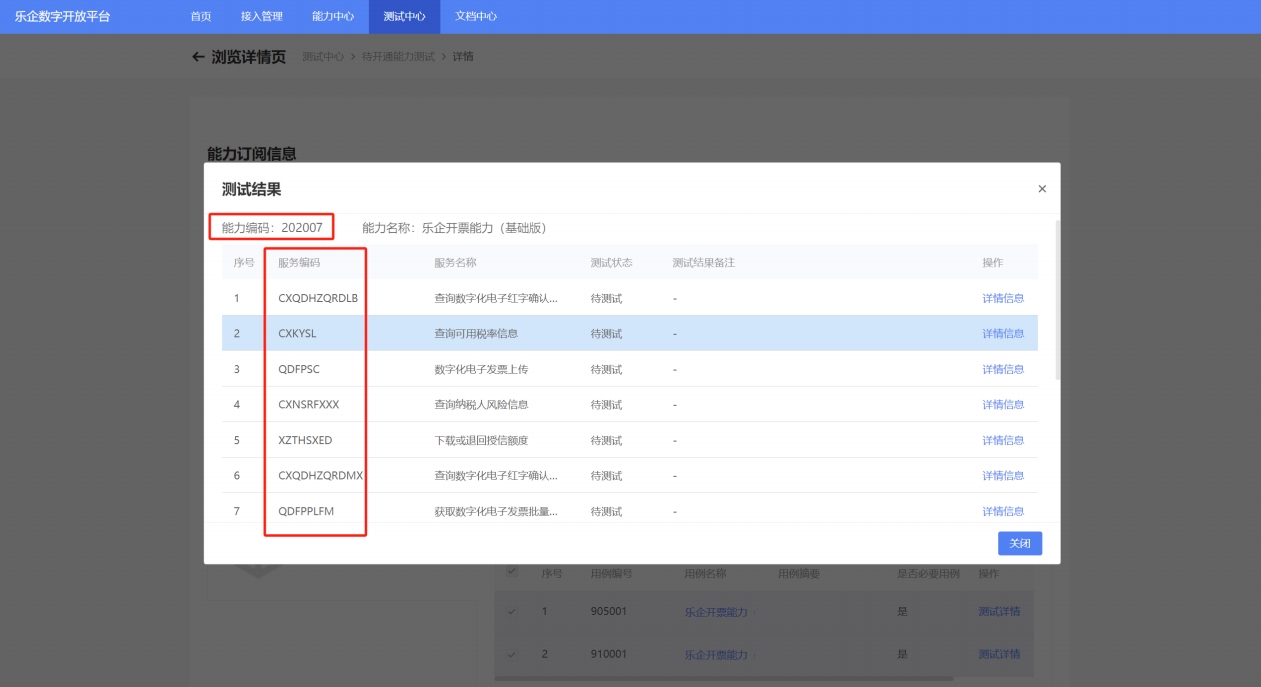Click the 乐企数字开放平台 logo title
Image resolution: width=1261 pixels, height=687 pixels.
pos(63,17)
